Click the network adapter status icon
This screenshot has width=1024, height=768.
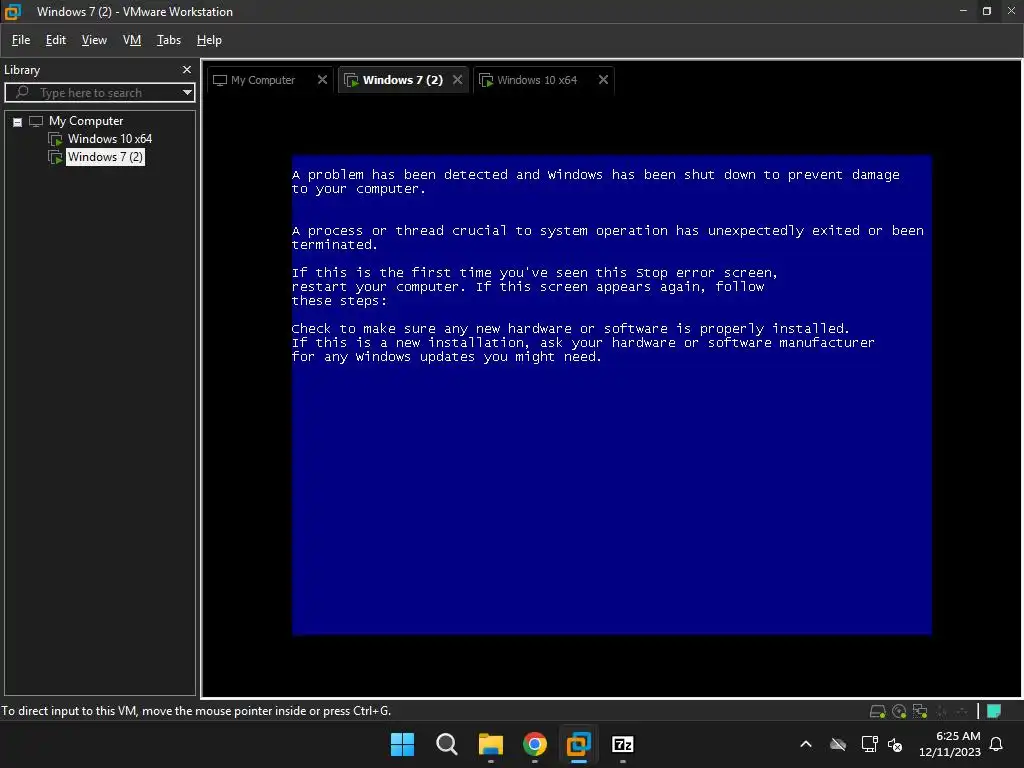[920, 711]
